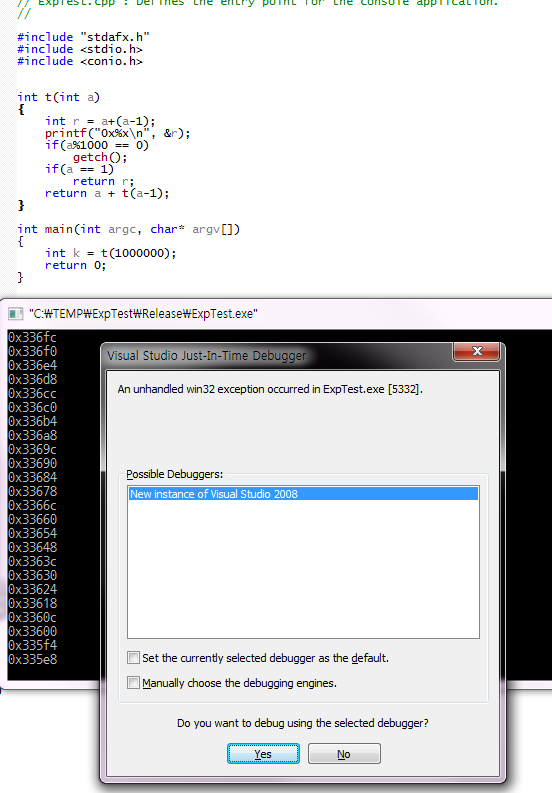Click the 'int k = t(1000000);' line
Image resolution: width=552 pixels, height=793 pixels.
(111, 253)
